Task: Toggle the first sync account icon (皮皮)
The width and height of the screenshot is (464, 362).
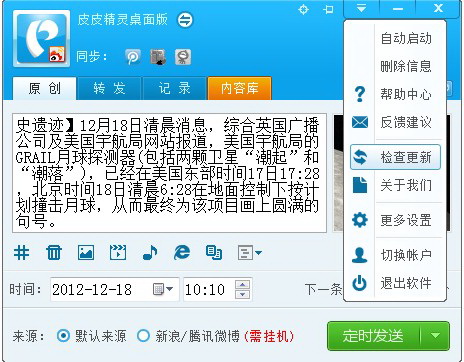Action: tap(133, 57)
